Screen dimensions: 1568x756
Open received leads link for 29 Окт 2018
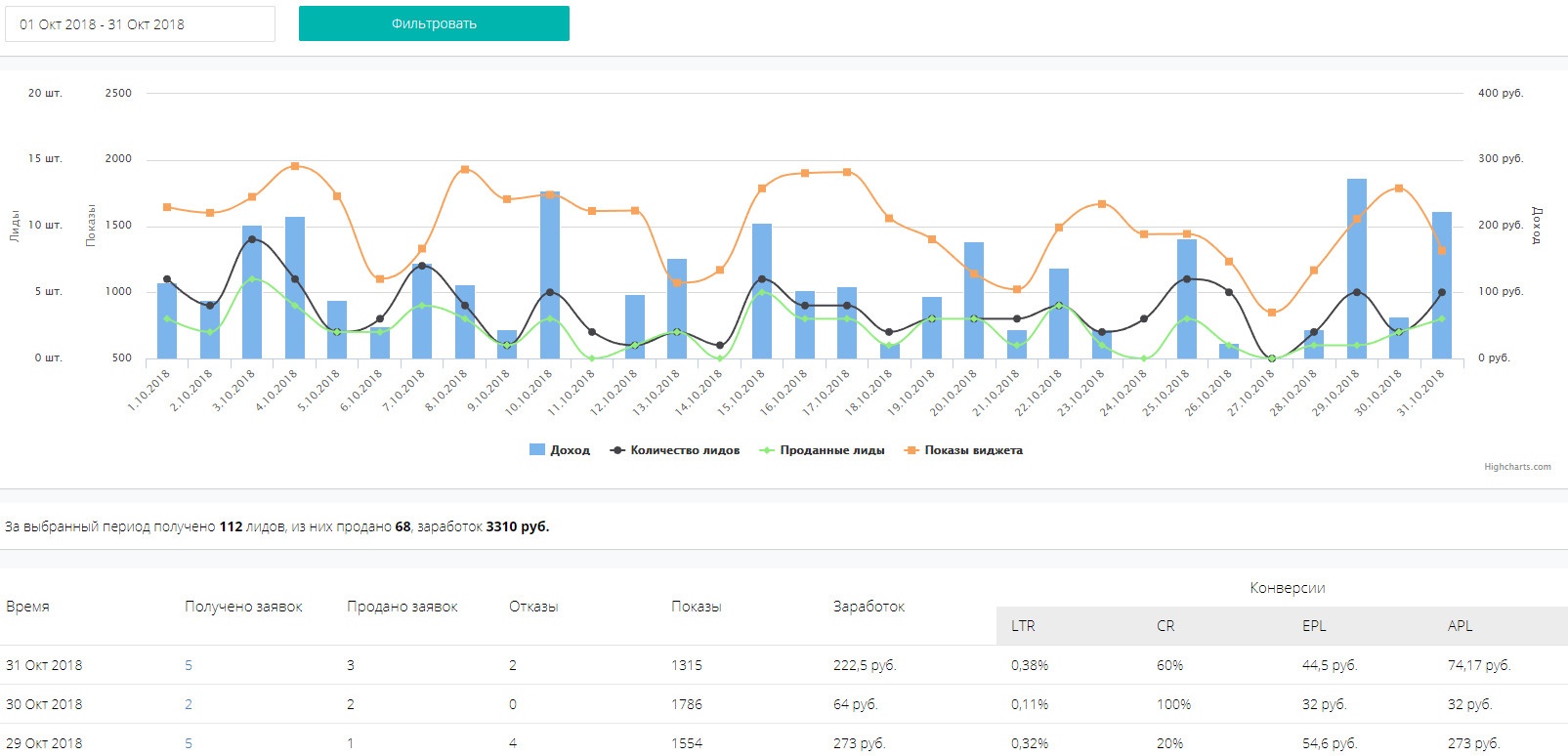[189, 743]
